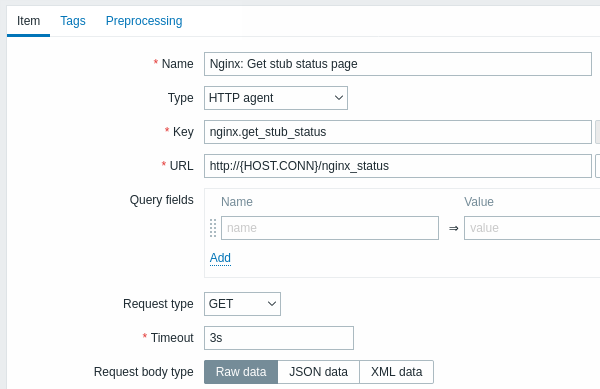Viewport: 600px width, 389px height.
Task: Switch to the Preprocessing tab
Action: pyautogui.click(x=144, y=21)
